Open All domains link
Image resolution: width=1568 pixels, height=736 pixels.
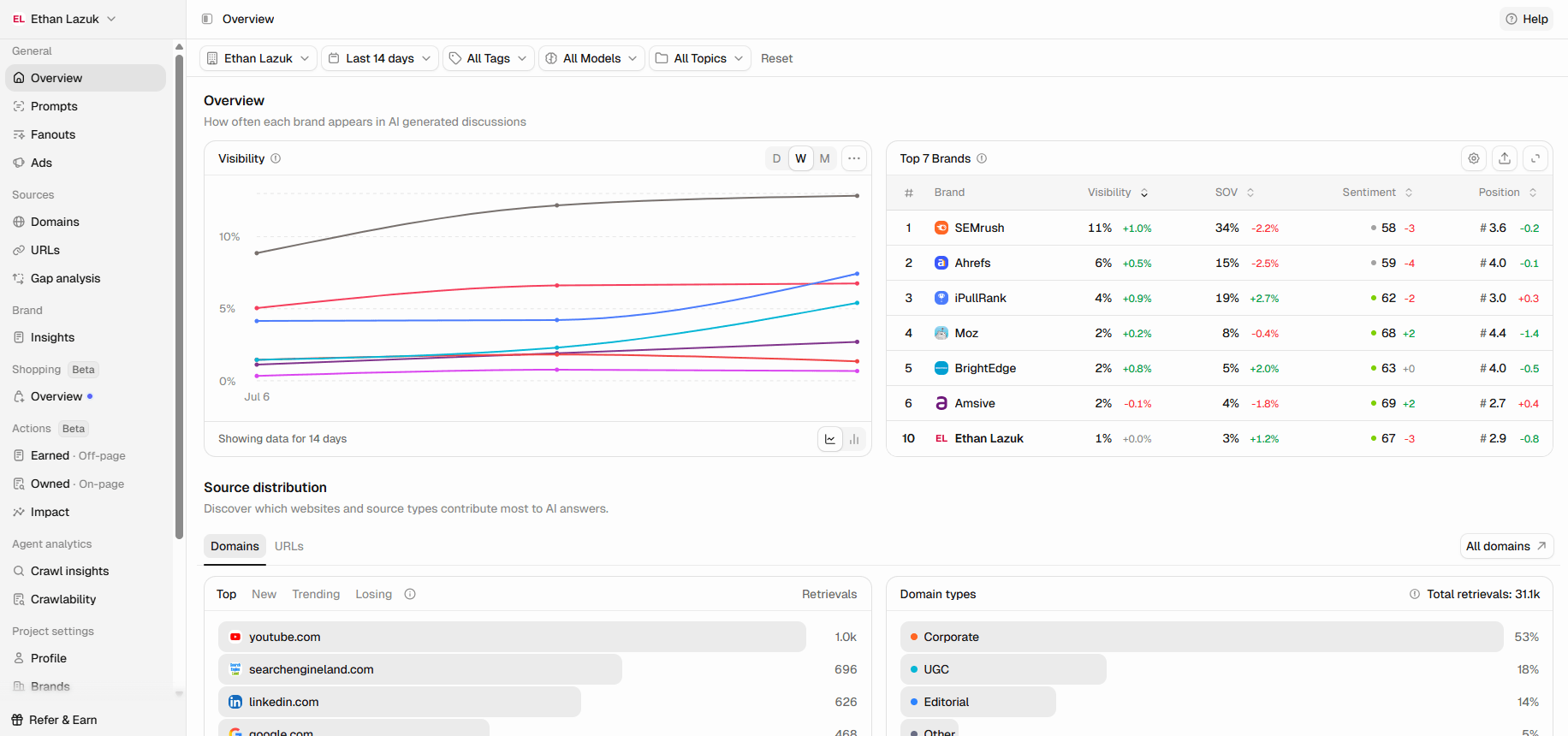click(1506, 546)
